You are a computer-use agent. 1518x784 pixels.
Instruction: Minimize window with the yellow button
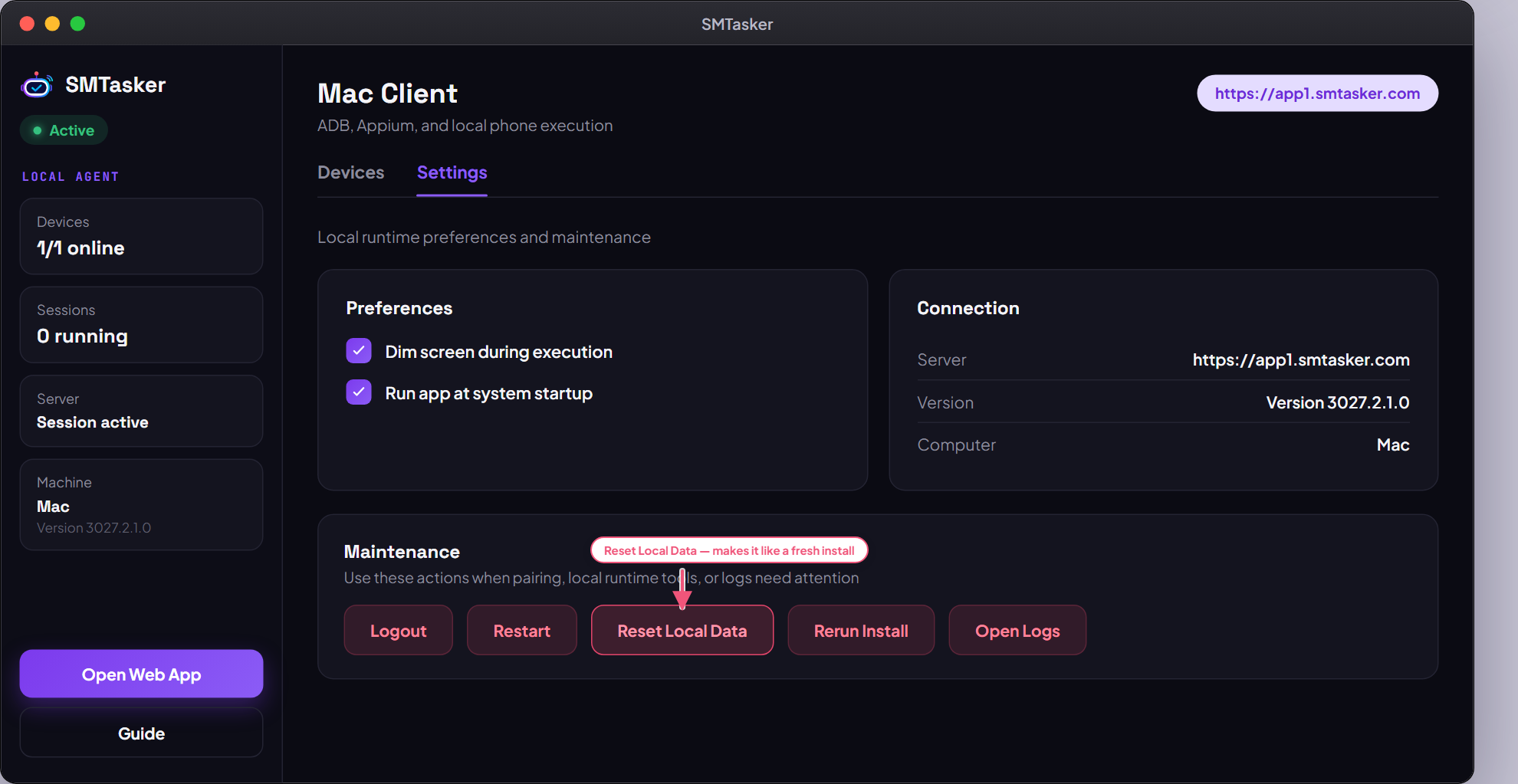pyautogui.click(x=52, y=24)
